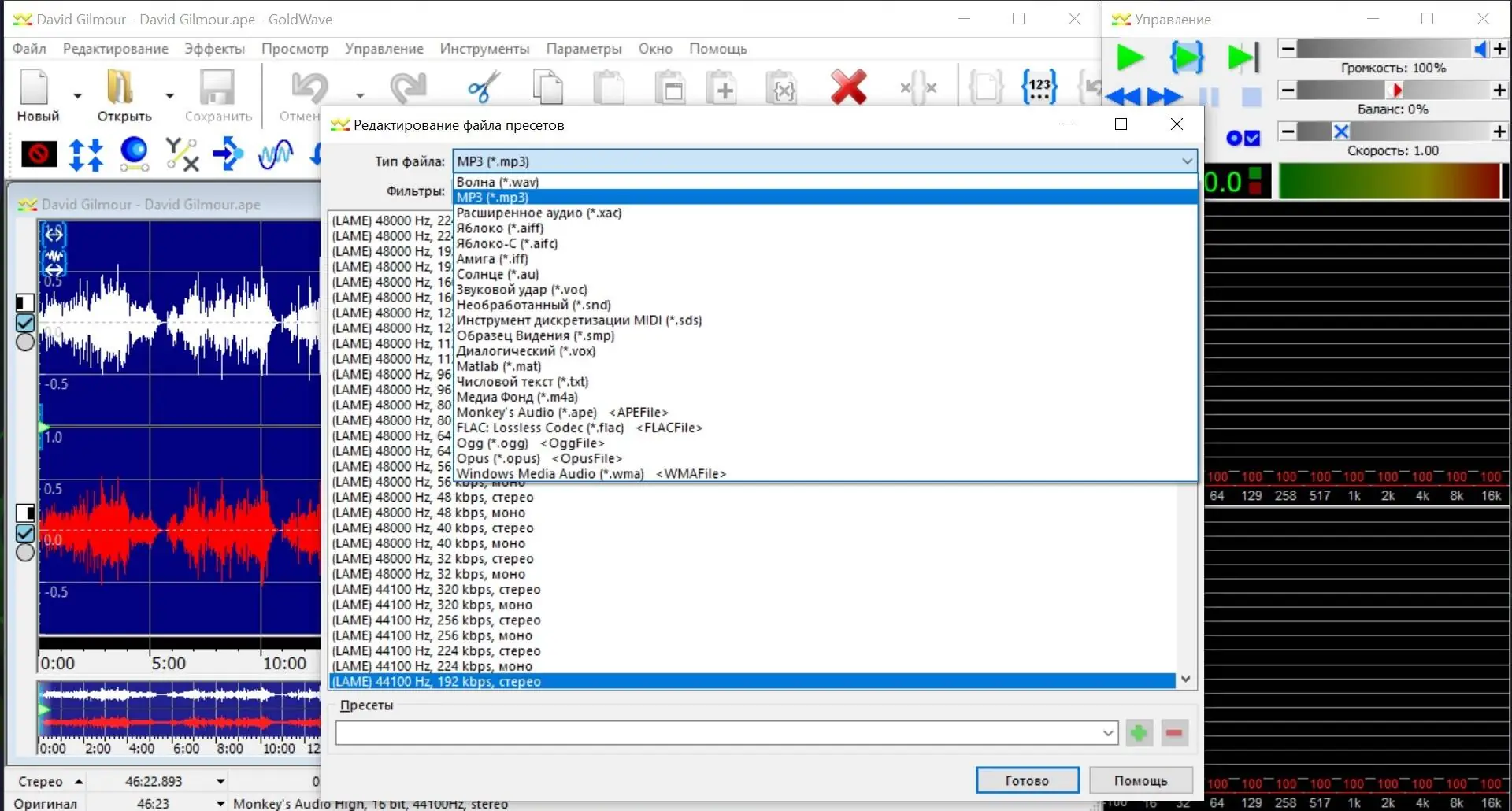Click the blue sphere effect icon

134,154
